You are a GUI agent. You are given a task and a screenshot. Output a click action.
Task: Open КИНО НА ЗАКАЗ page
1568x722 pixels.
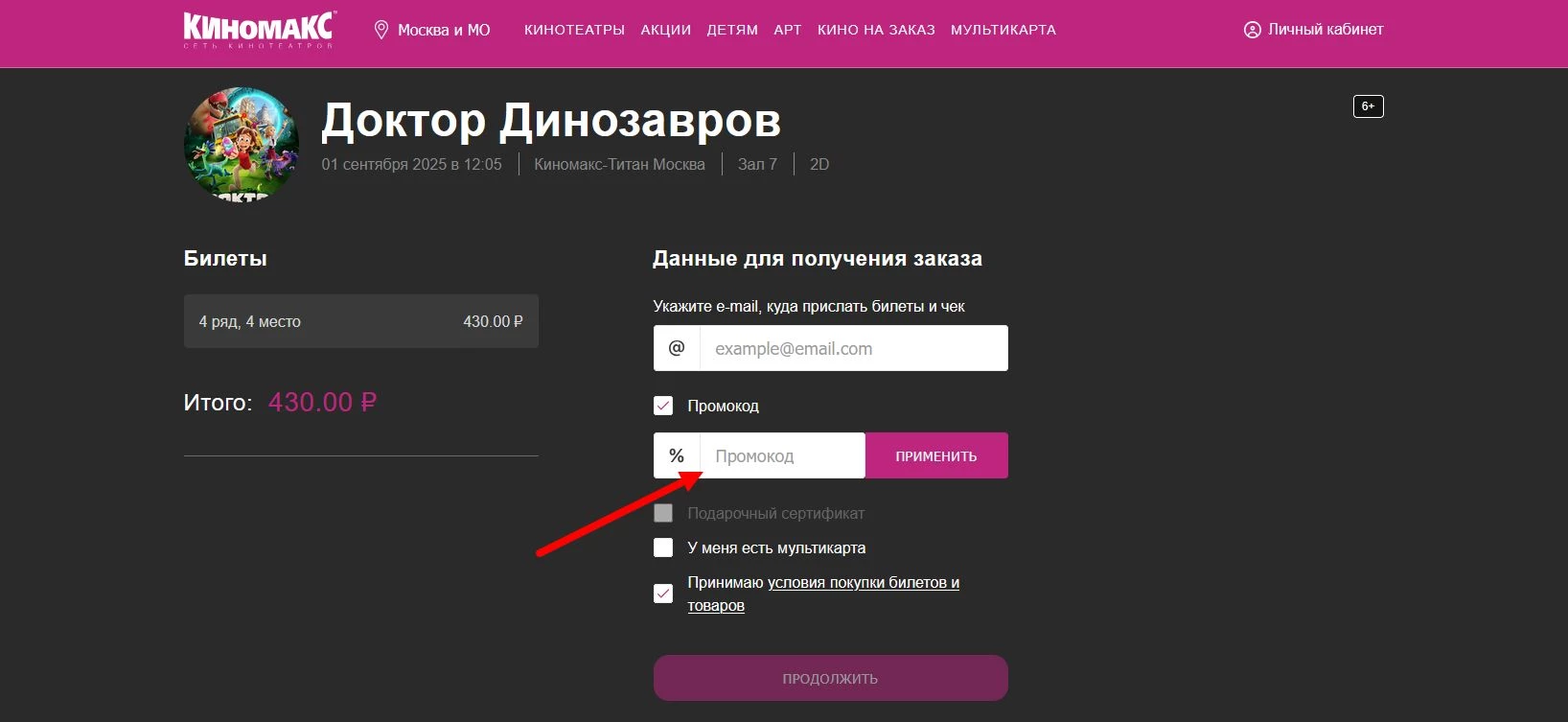pyautogui.click(x=876, y=30)
